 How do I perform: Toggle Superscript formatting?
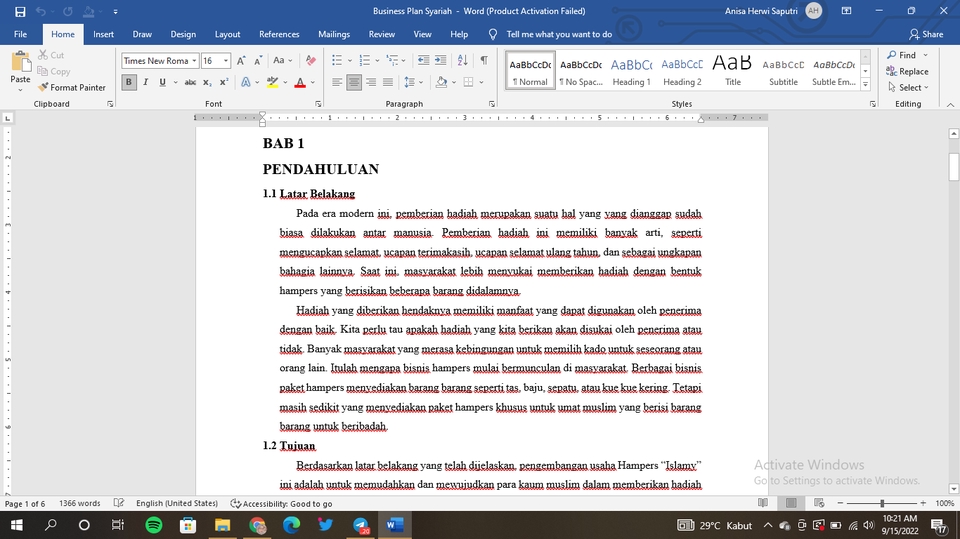224,82
